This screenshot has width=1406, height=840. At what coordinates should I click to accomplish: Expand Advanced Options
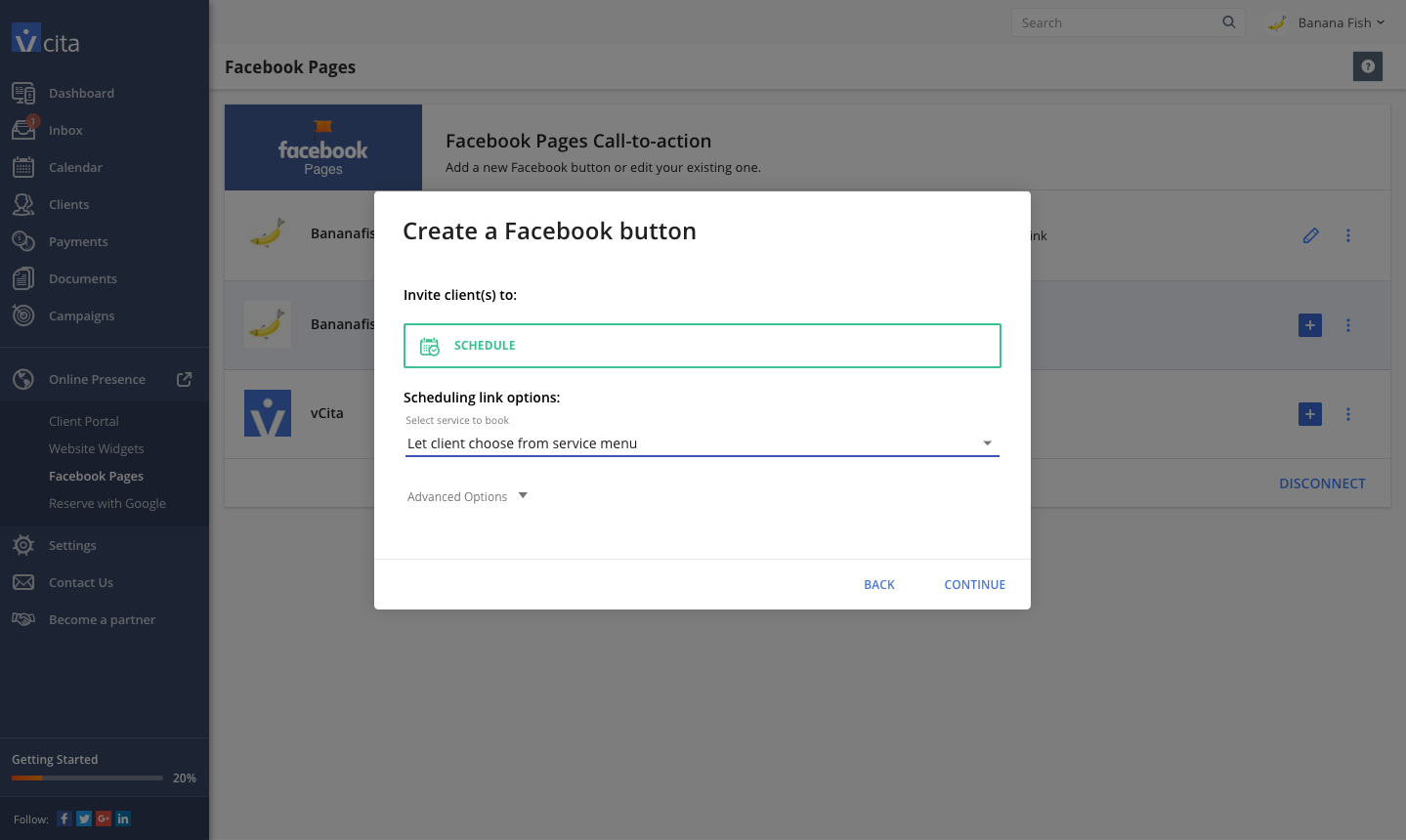pyautogui.click(x=467, y=496)
